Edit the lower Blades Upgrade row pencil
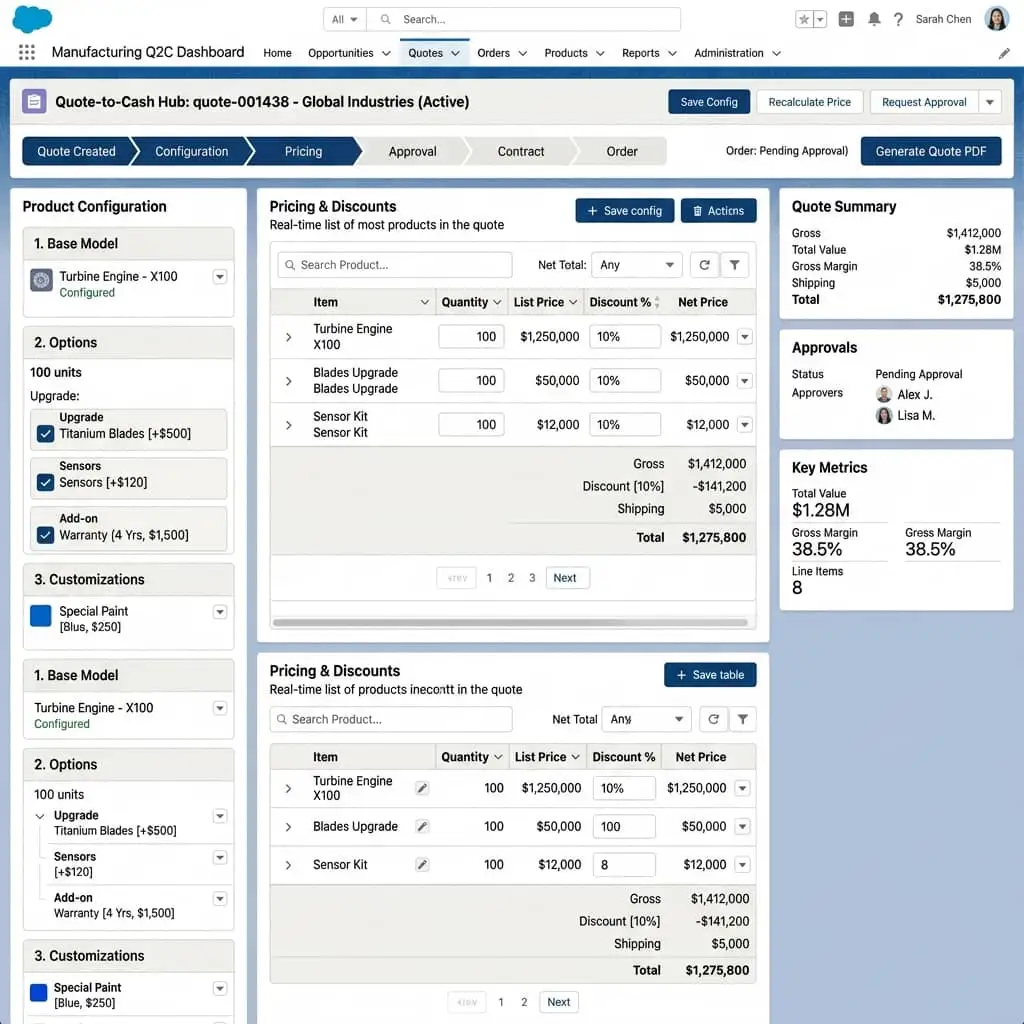The image size is (1024, 1024). coord(423,827)
